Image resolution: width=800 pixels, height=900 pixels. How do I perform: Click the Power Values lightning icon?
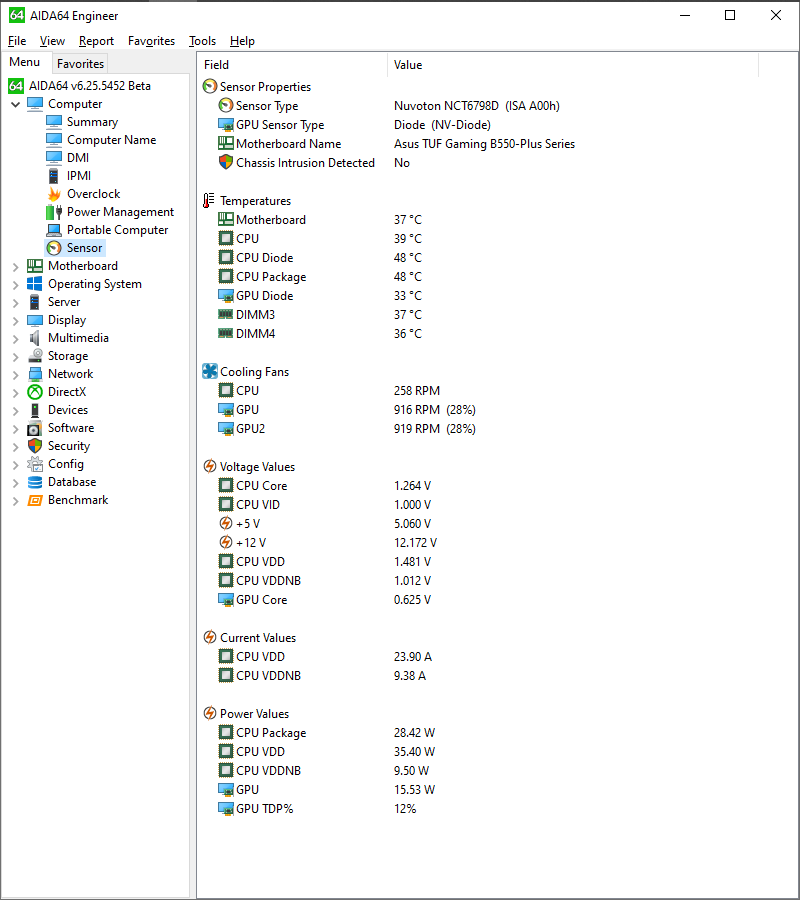[210, 713]
